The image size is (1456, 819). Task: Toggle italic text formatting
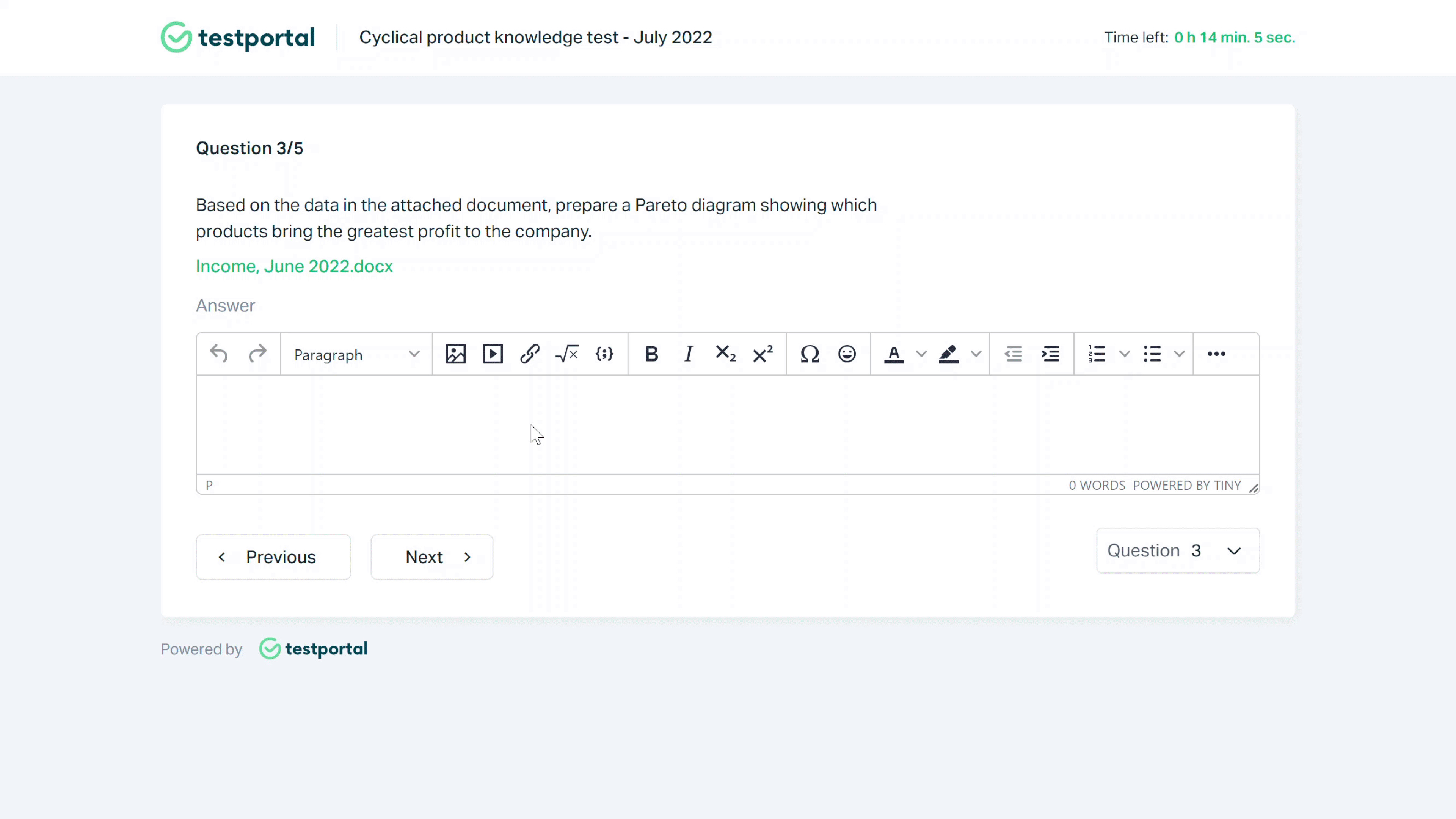[x=689, y=354]
